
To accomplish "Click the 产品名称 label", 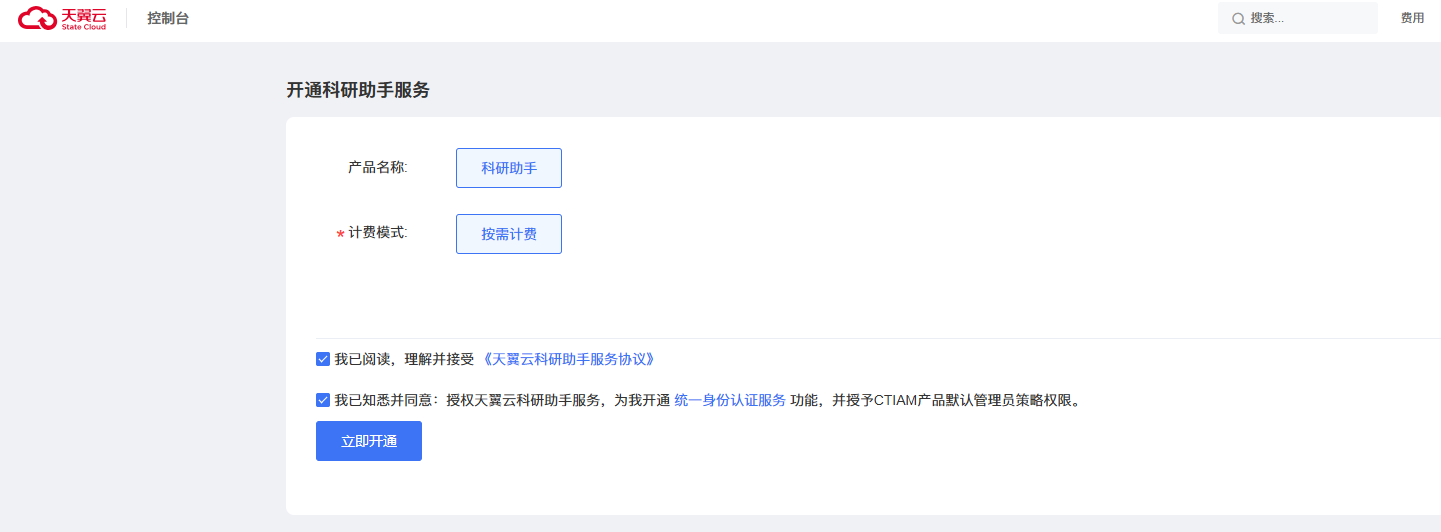I will pyautogui.click(x=378, y=167).
